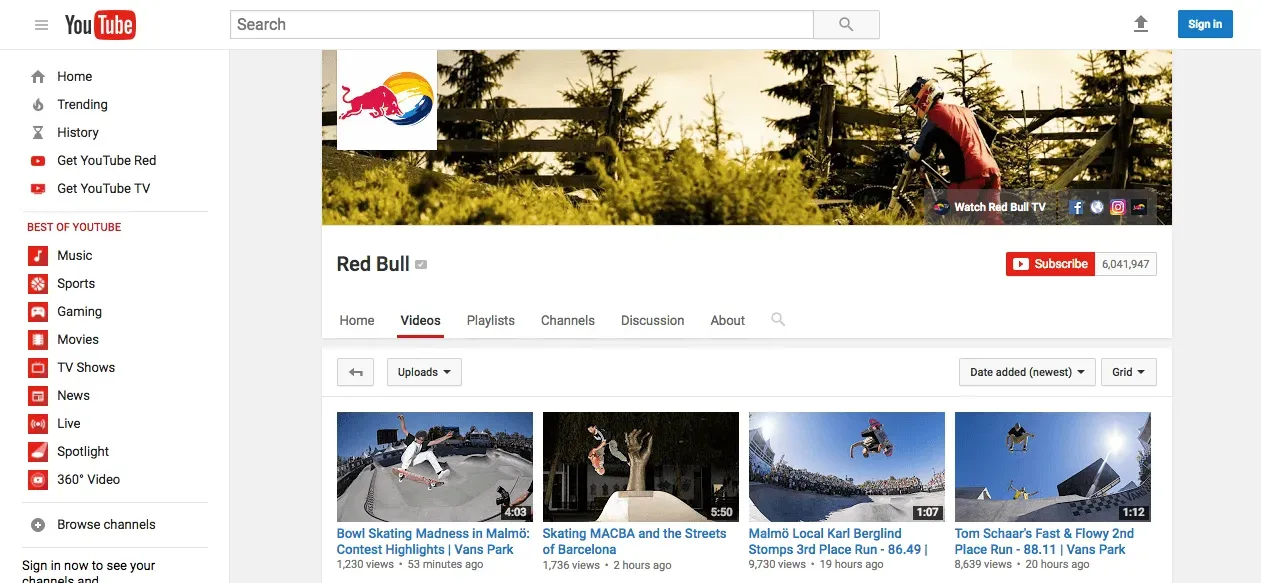Open Red Bull's Instagram via banner icon
This screenshot has width=1261, height=583.
tap(1117, 207)
